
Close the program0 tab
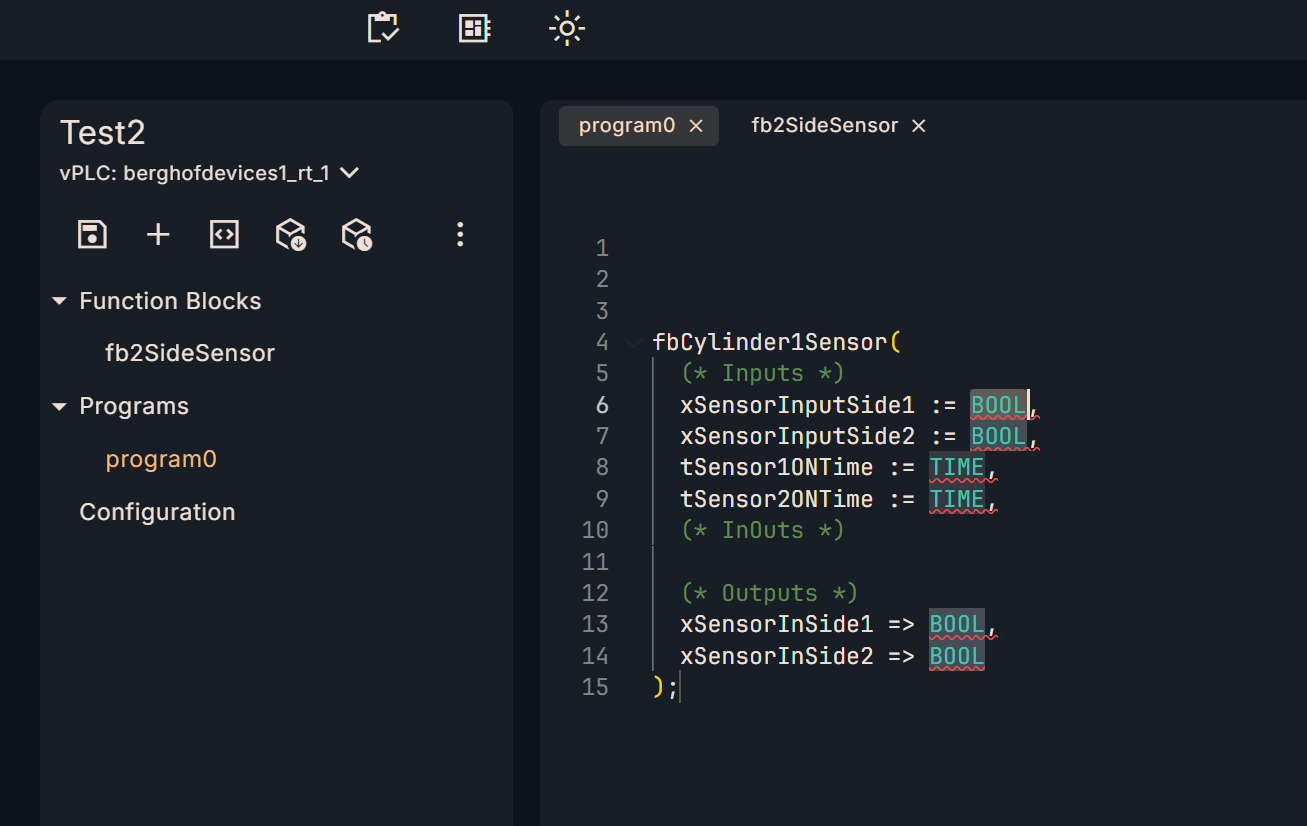pos(697,126)
